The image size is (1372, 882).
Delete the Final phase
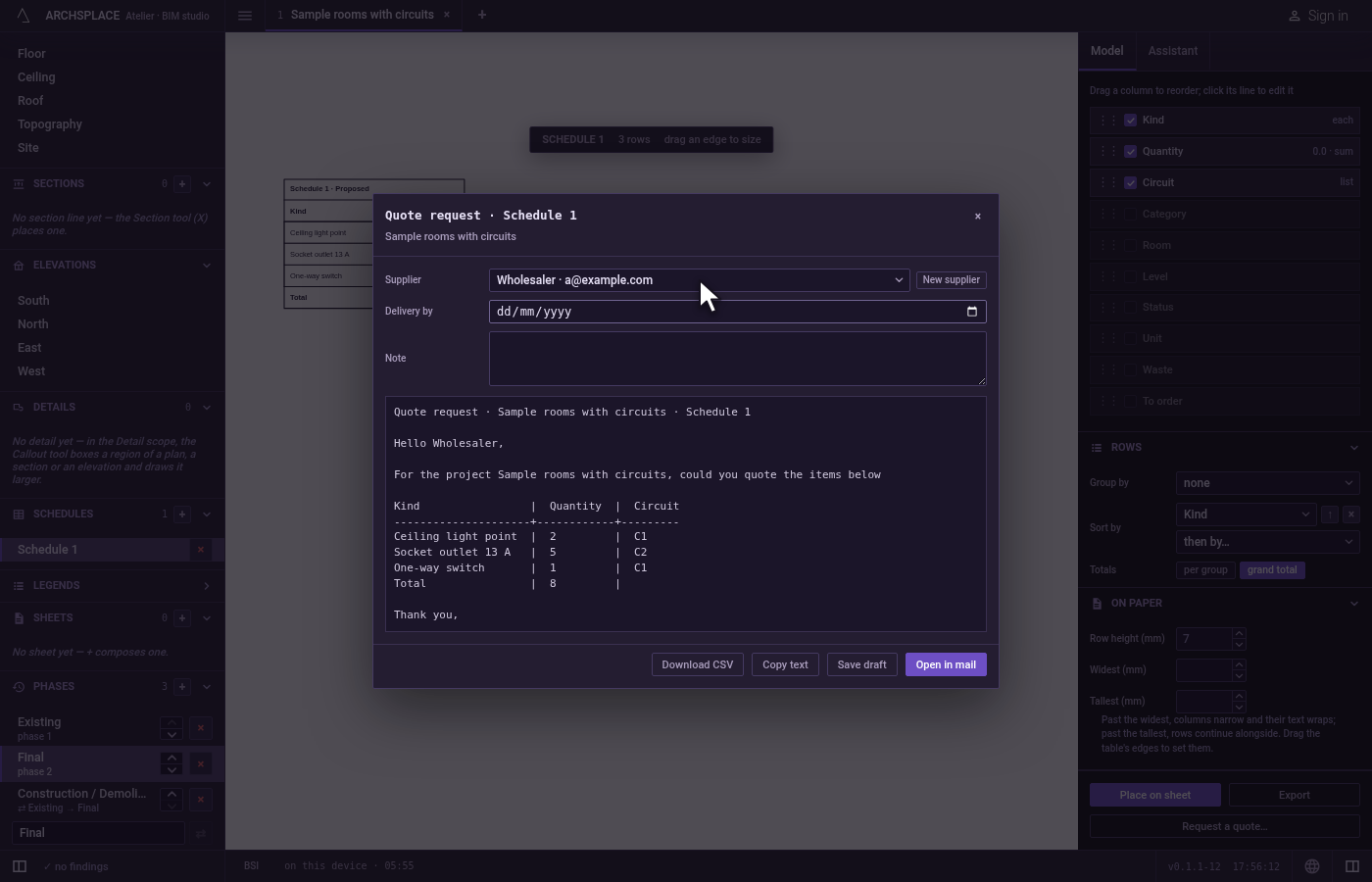(x=201, y=763)
